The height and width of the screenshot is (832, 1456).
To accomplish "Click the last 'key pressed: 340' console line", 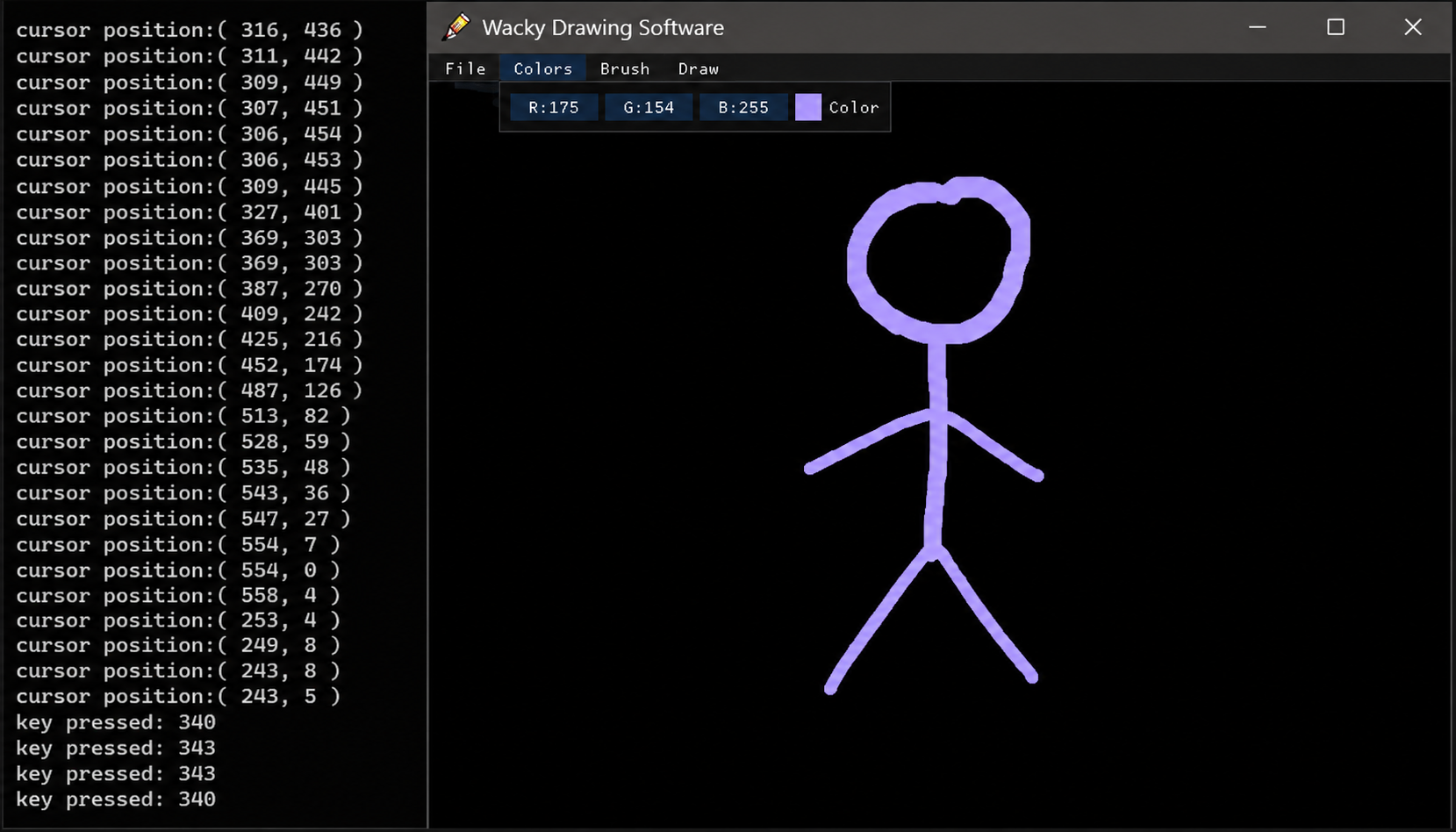I will pyautogui.click(x=116, y=800).
